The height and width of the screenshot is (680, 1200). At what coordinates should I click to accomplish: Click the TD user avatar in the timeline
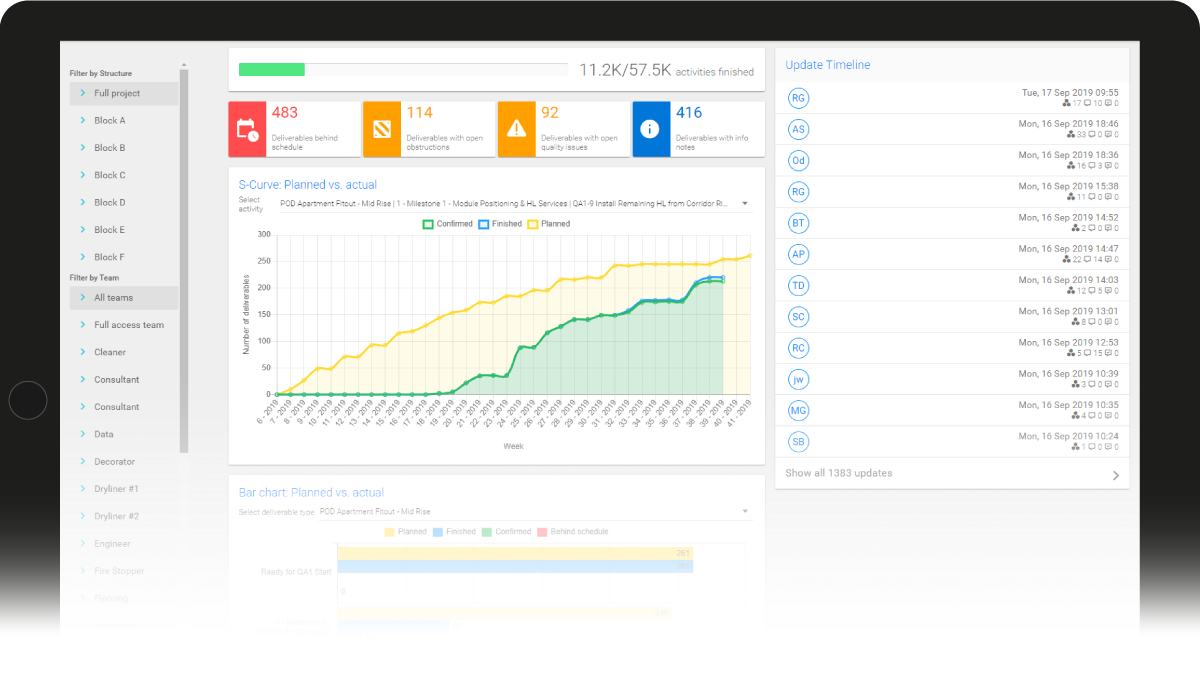coord(798,285)
